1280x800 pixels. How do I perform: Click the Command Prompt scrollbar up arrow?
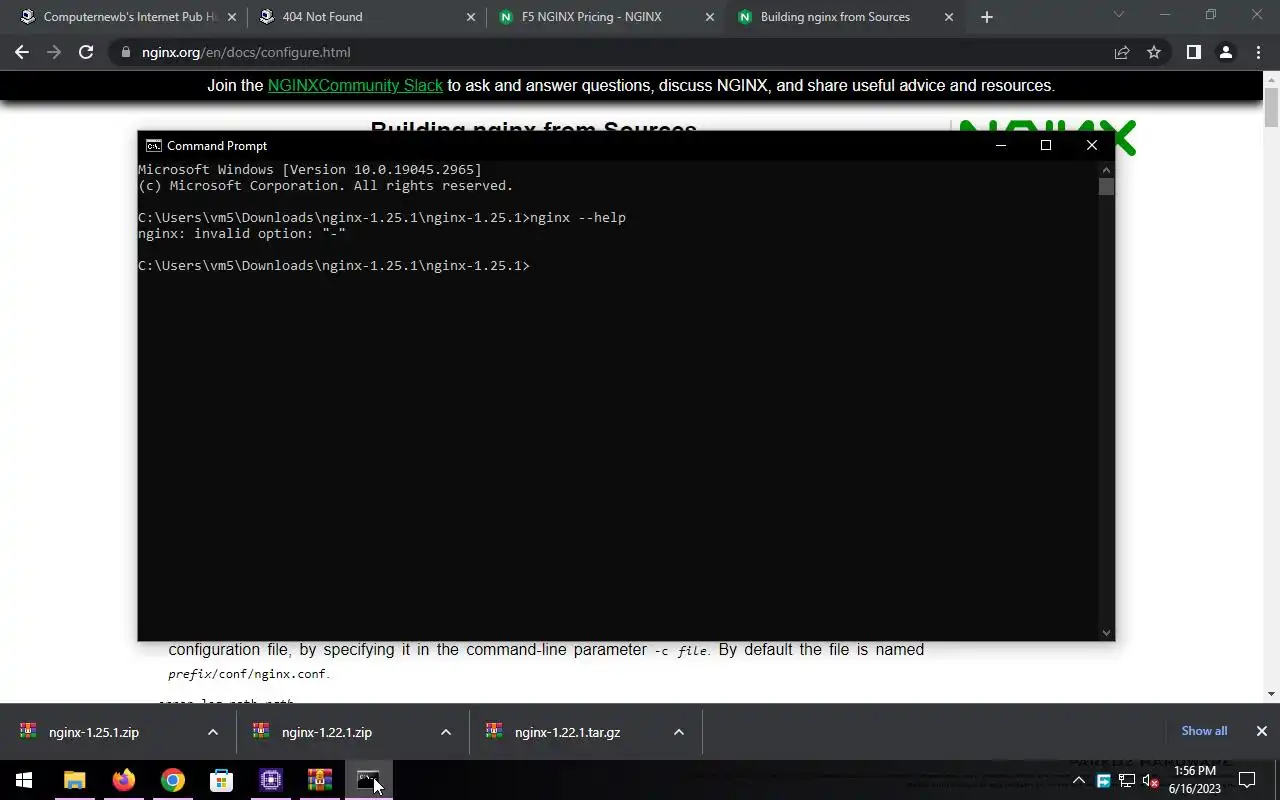pyautogui.click(x=1106, y=169)
